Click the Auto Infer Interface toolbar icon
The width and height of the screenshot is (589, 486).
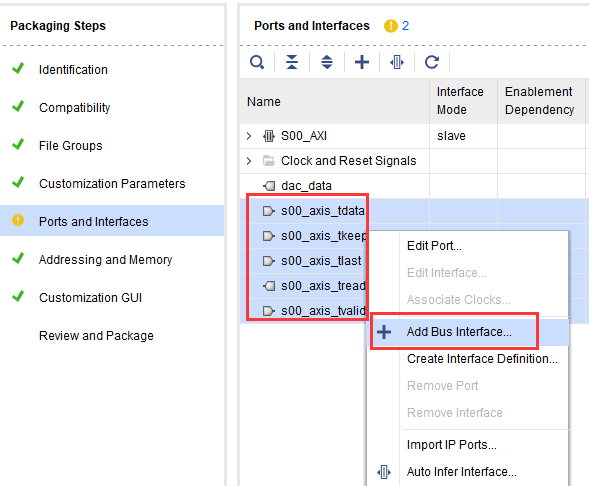point(397,62)
